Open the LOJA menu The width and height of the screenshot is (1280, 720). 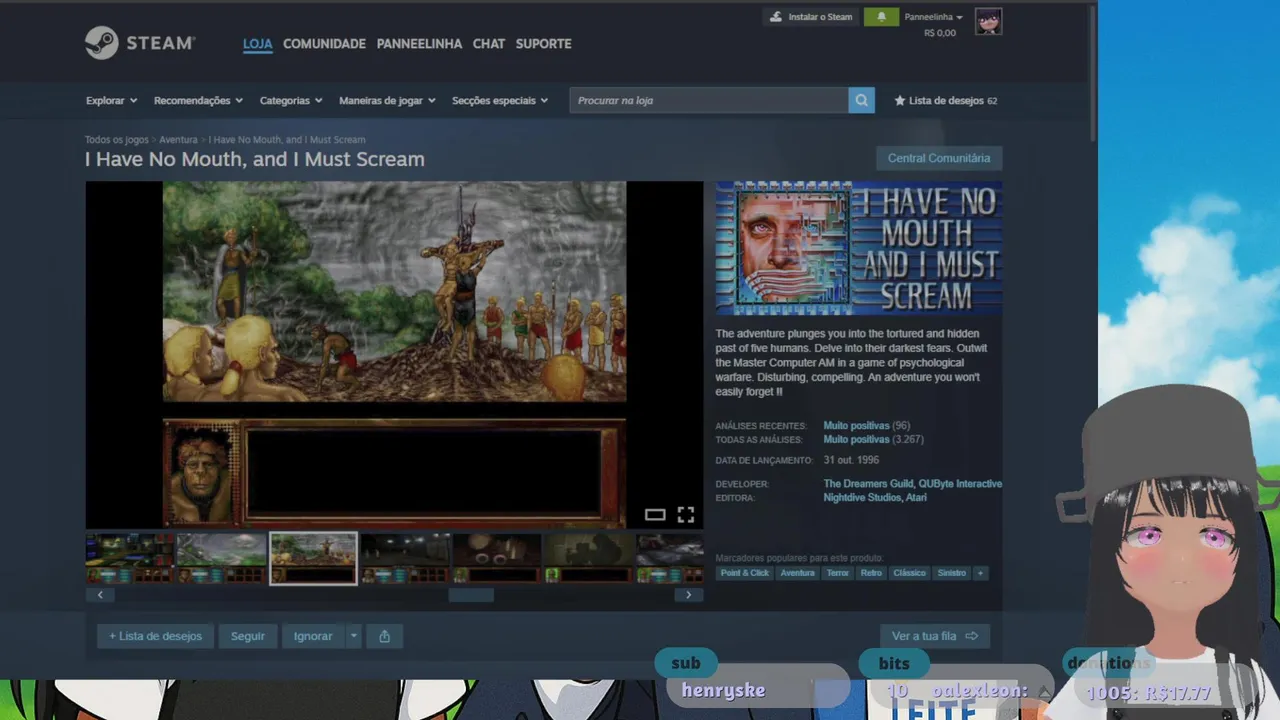click(257, 44)
